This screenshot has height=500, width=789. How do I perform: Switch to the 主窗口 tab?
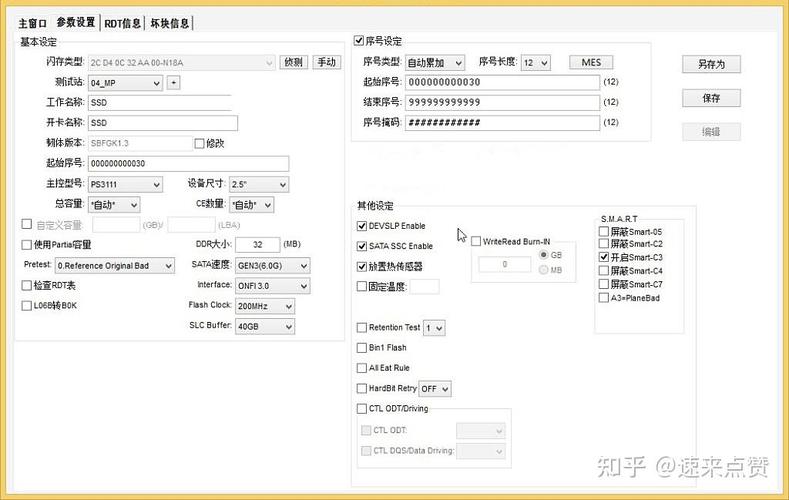point(33,23)
